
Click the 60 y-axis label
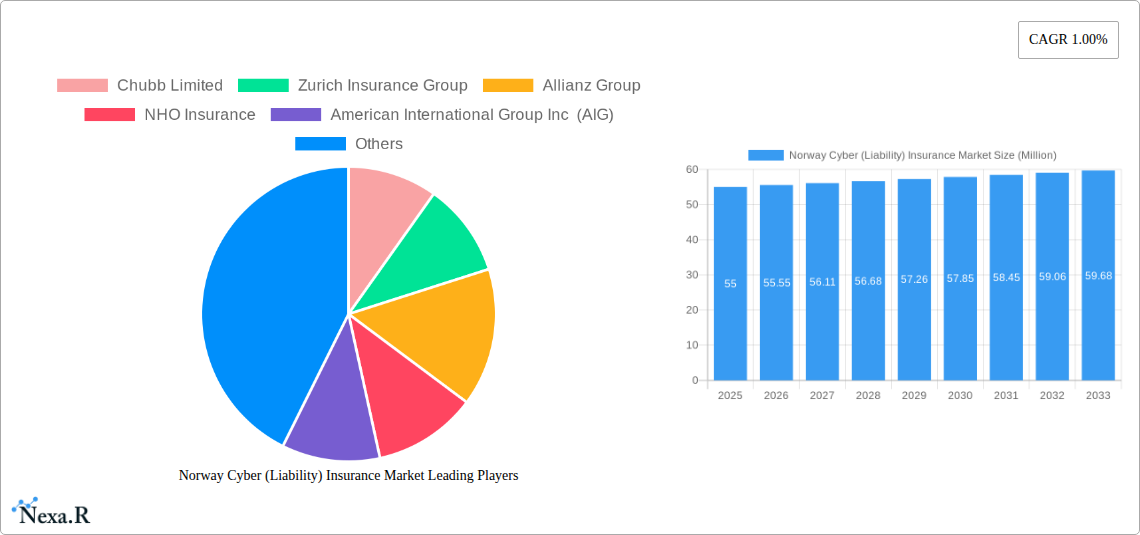click(691, 169)
